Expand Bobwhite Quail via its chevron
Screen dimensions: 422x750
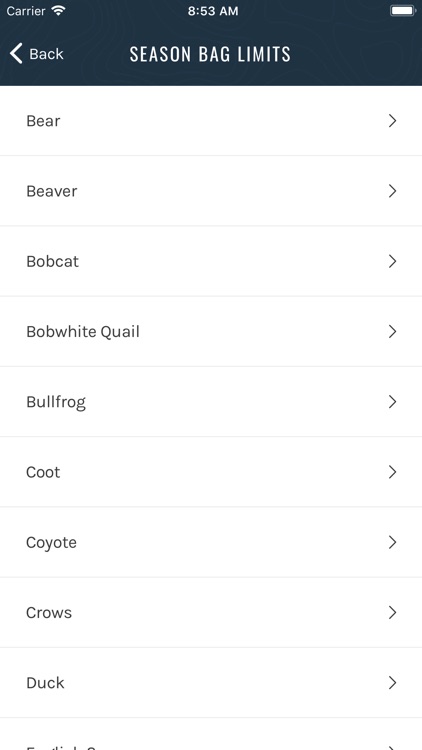point(392,331)
